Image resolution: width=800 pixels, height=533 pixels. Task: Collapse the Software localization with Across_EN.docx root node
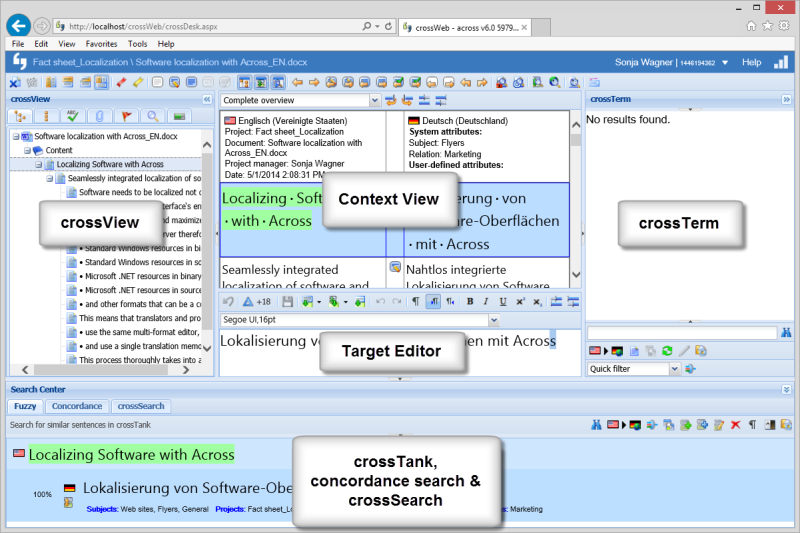[16, 137]
